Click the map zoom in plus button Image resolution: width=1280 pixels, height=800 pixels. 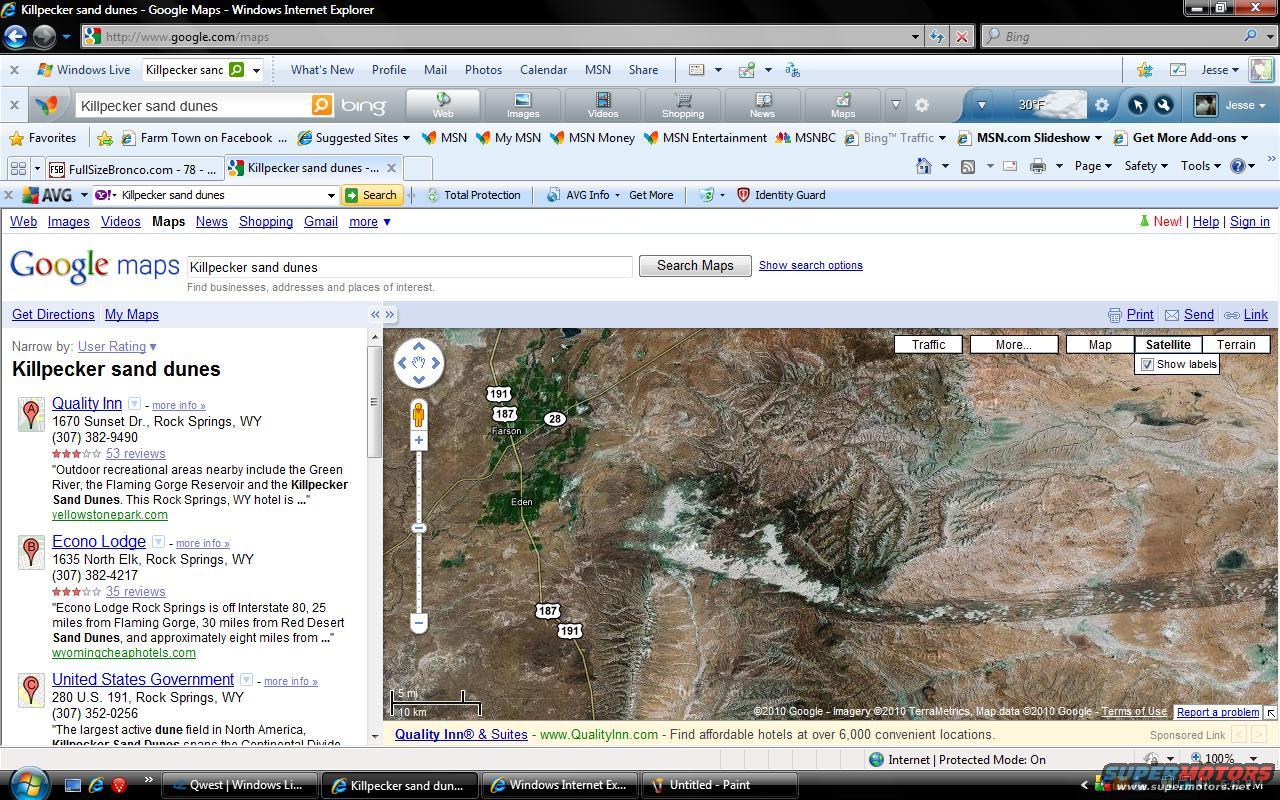click(419, 441)
